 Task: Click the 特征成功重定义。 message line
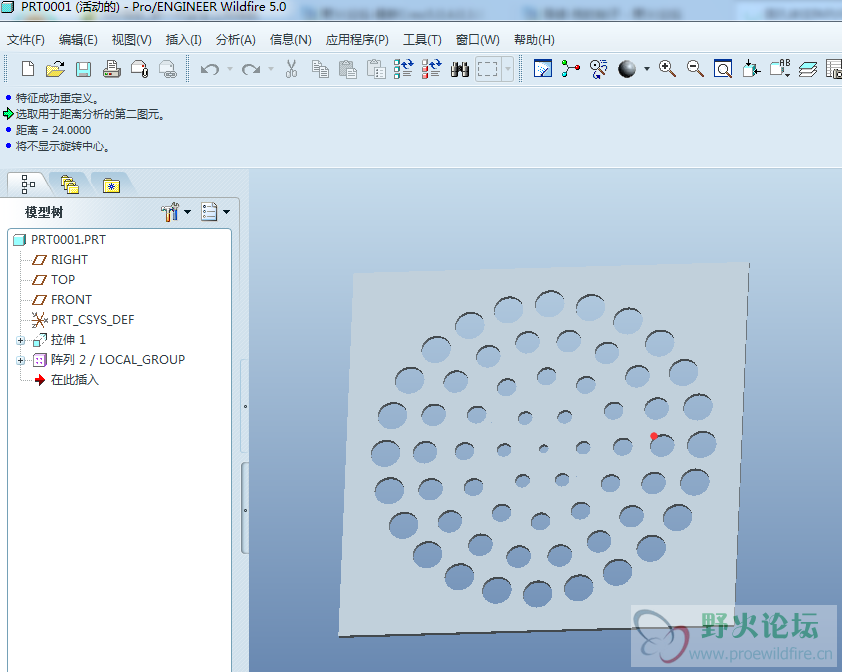tap(57, 98)
